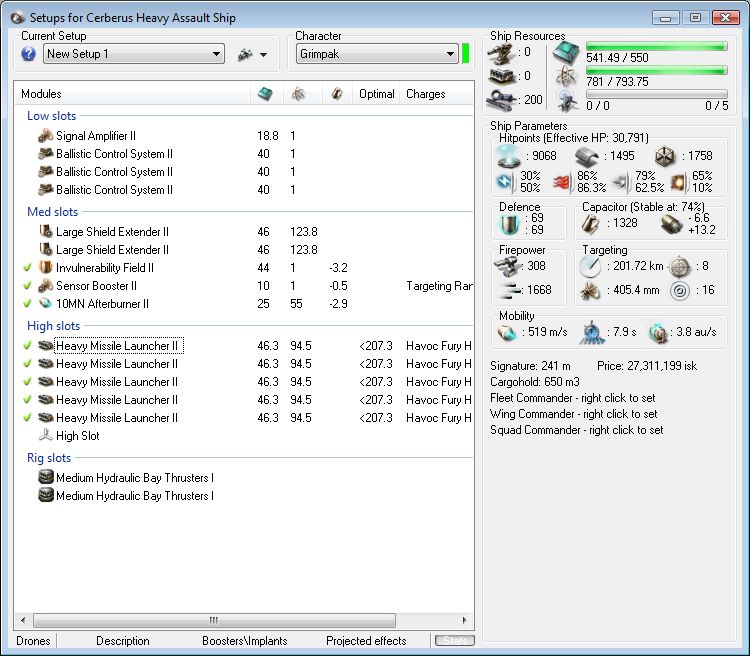Viewport: 750px width, 656px height.
Task: Click the shield hitpoints icon
Action: [x=508, y=156]
